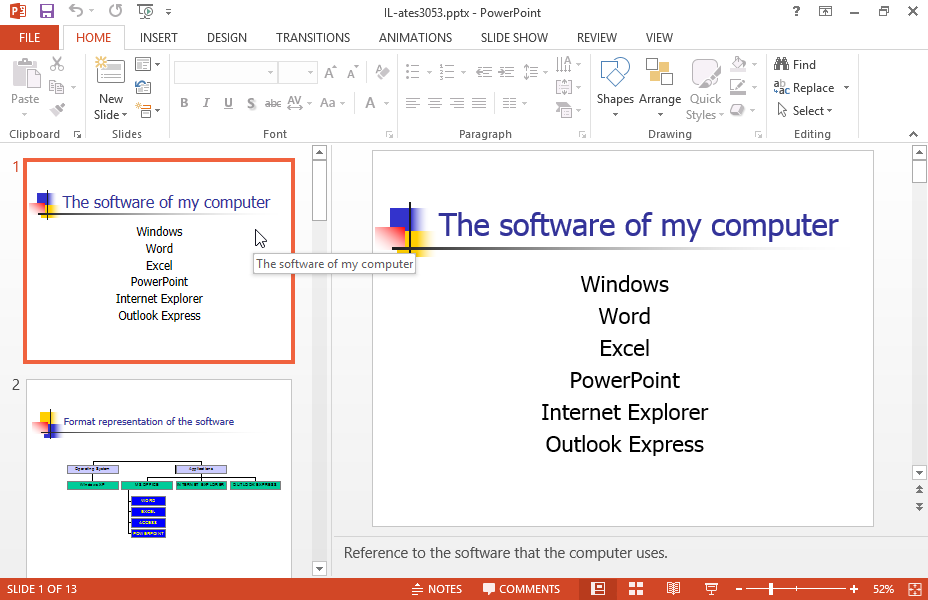This screenshot has height=600, width=928.
Task: Click the Select button in Editing
Action: (804, 111)
